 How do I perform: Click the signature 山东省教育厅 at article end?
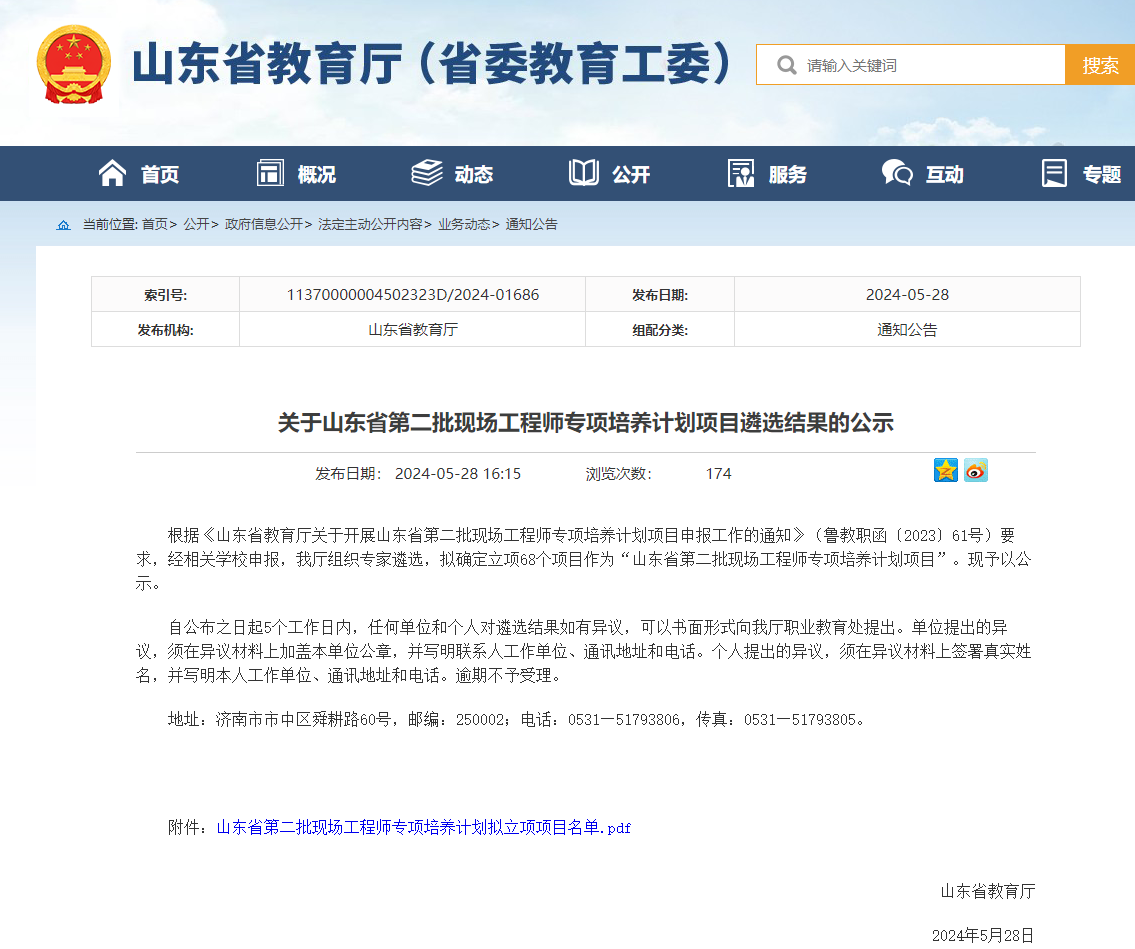[x=987, y=891]
